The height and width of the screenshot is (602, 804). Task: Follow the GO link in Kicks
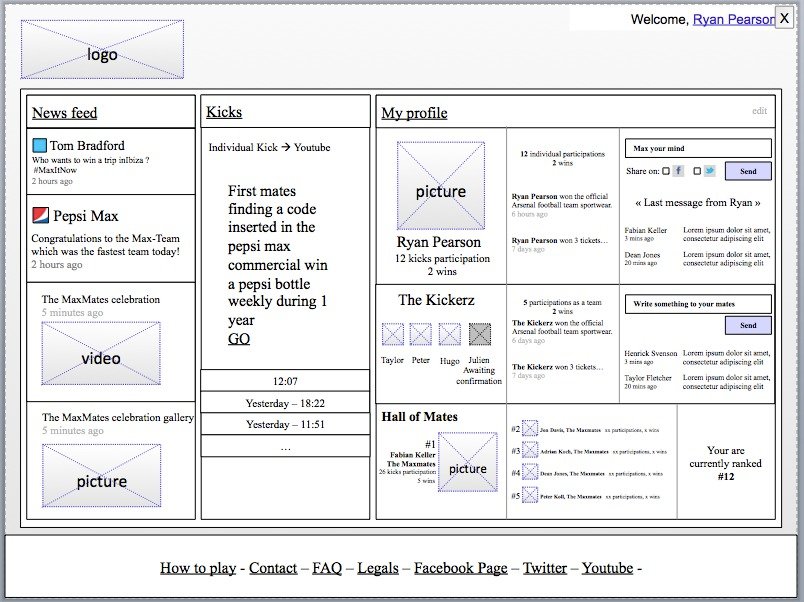pos(239,339)
